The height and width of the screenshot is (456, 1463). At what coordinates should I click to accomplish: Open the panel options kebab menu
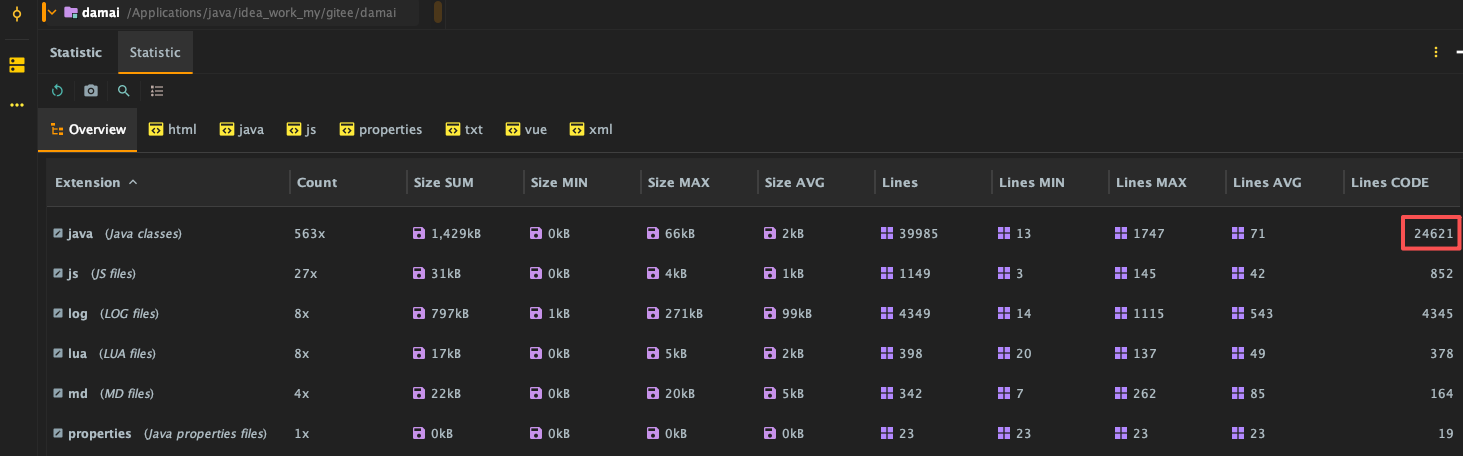pos(1436,53)
